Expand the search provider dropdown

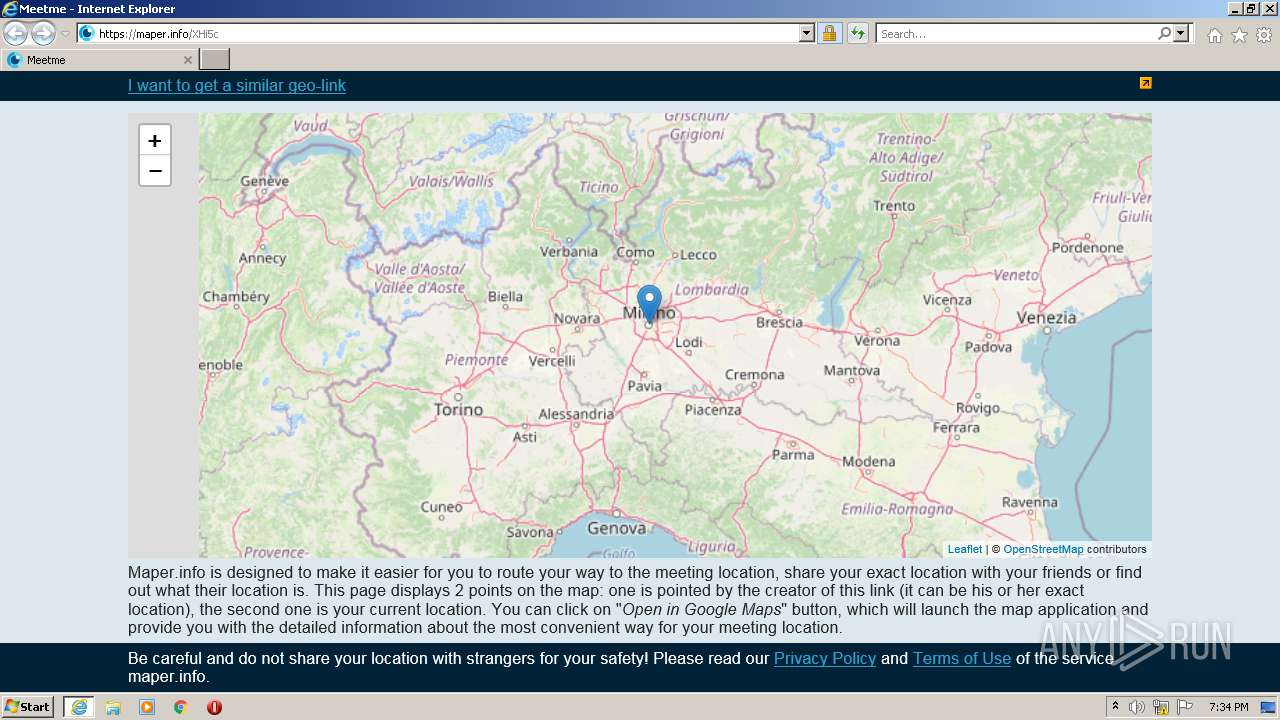[x=1181, y=33]
